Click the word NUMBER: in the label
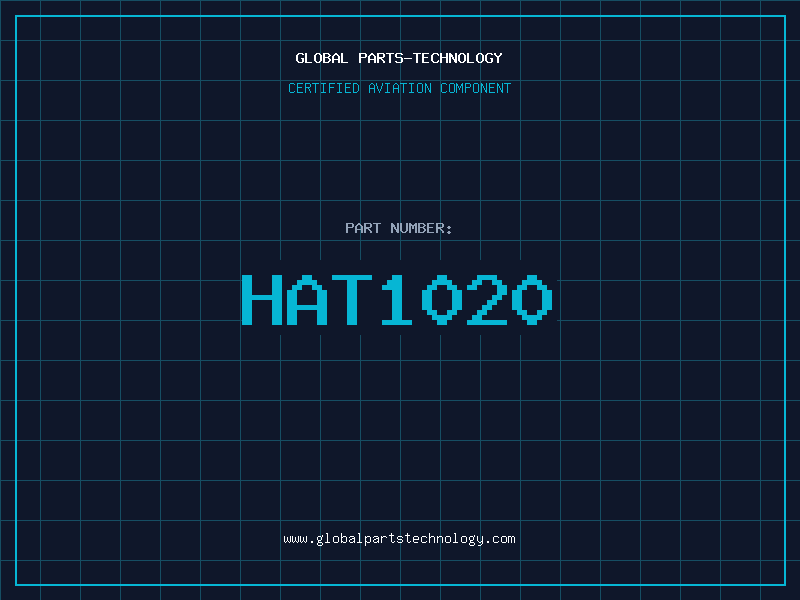This screenshot has height=600, width=800. [422, 229]
